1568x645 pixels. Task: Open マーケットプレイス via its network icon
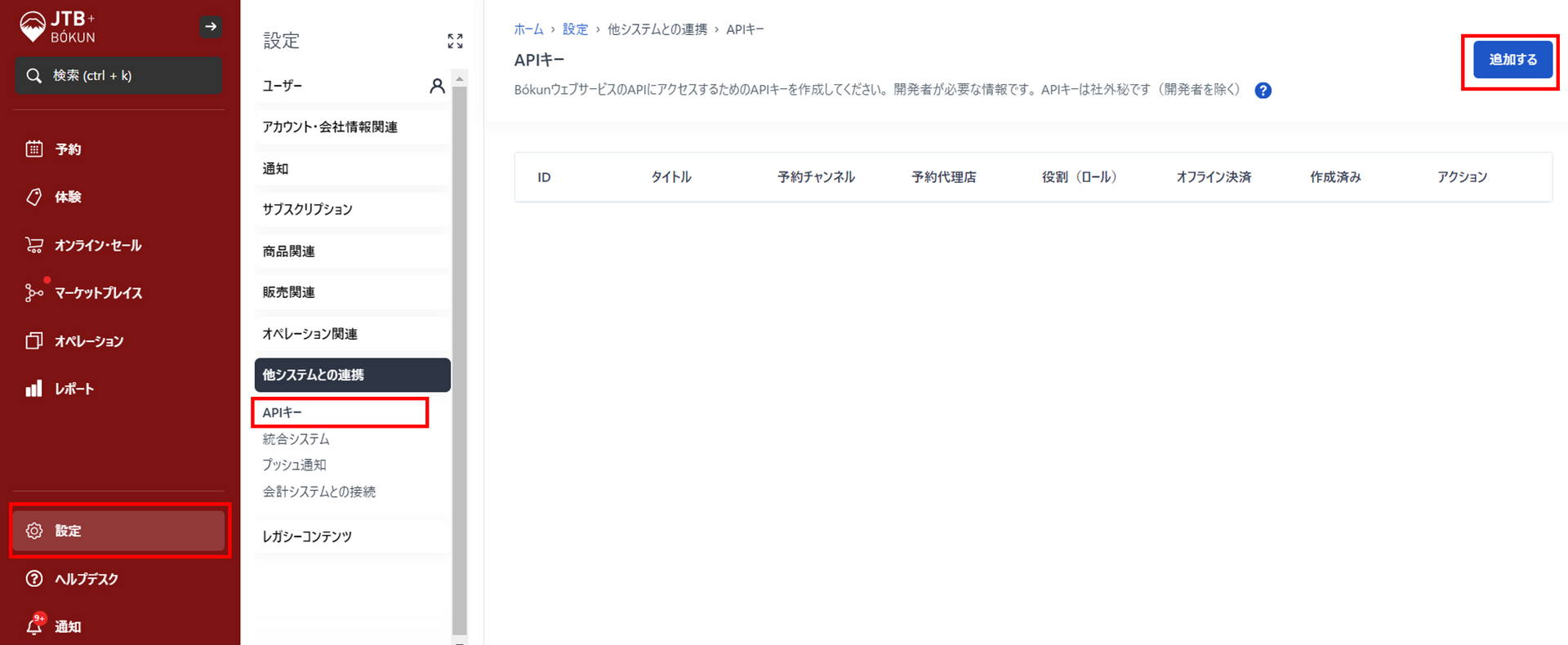coord(34,293)
